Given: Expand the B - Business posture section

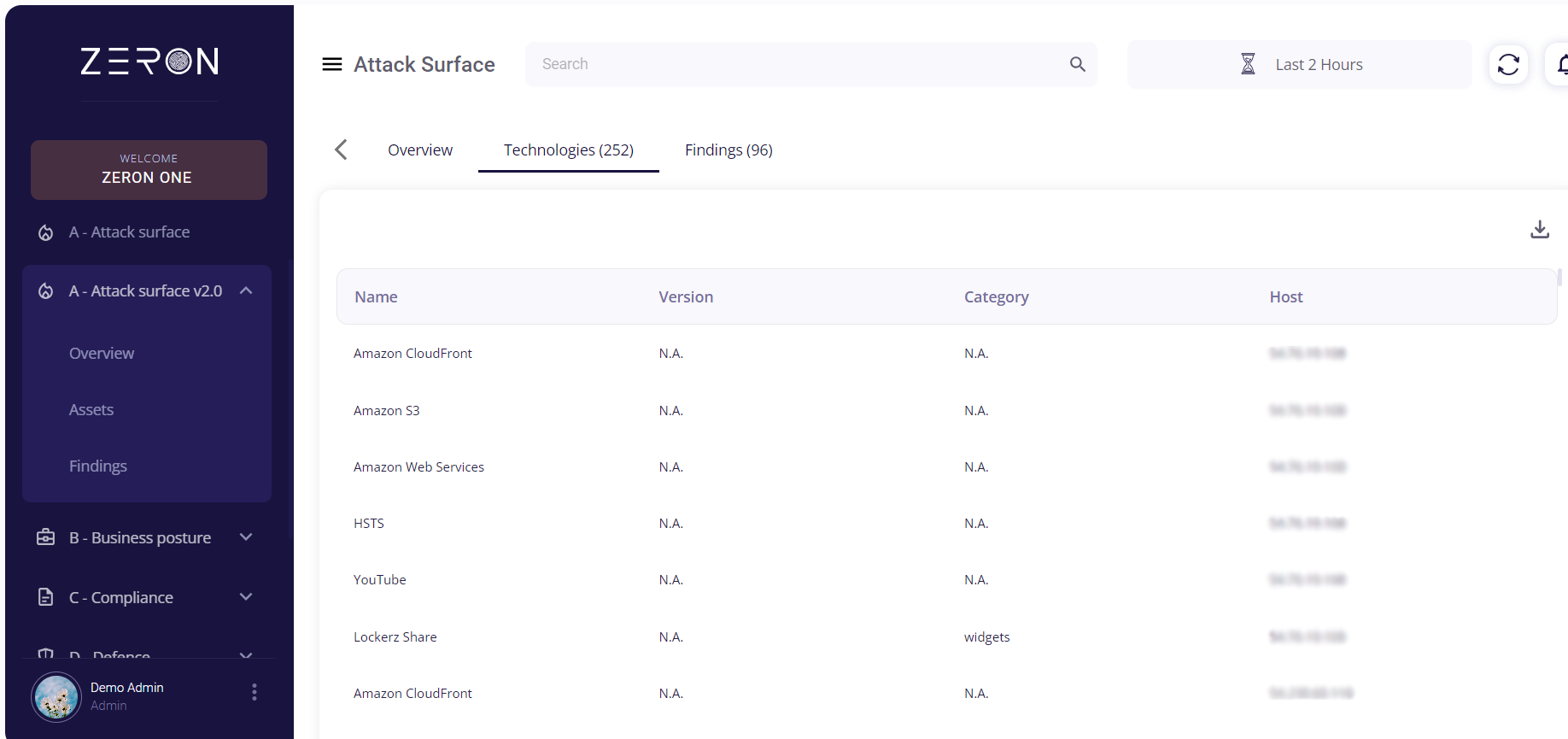Looking at the screenshot, I should coord(246,537).
